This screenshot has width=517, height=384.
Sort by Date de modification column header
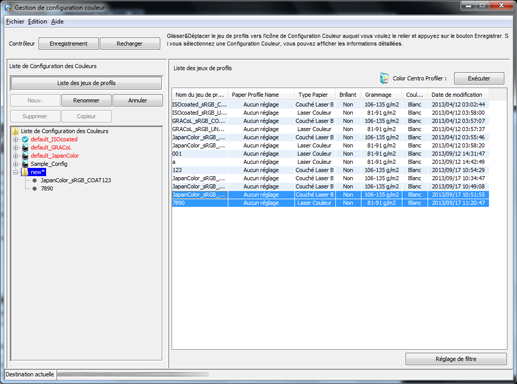pyautogui.click(x=458, y=95)
